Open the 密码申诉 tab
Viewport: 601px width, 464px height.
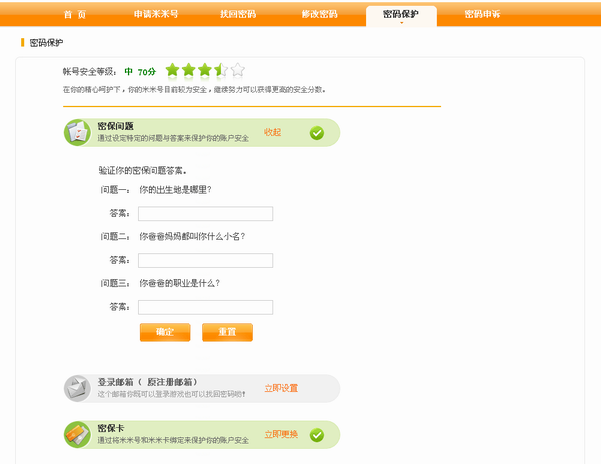pos(482,15)
